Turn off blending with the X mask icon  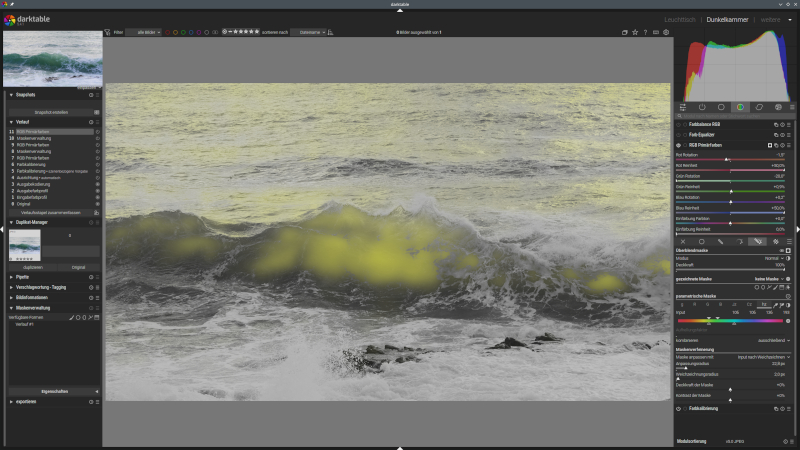(683, 241)
